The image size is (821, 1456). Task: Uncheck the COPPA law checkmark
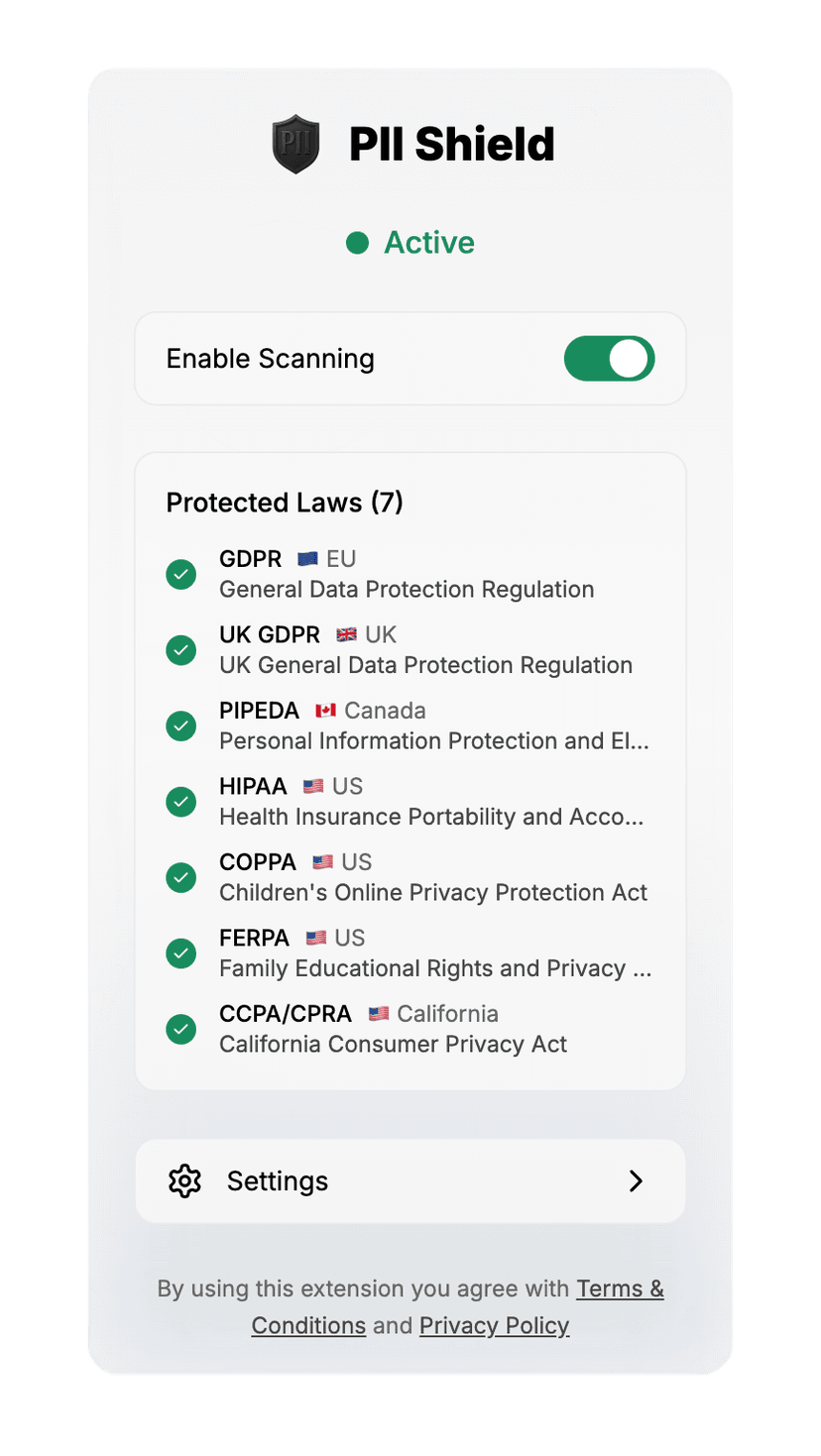(180, 877)
